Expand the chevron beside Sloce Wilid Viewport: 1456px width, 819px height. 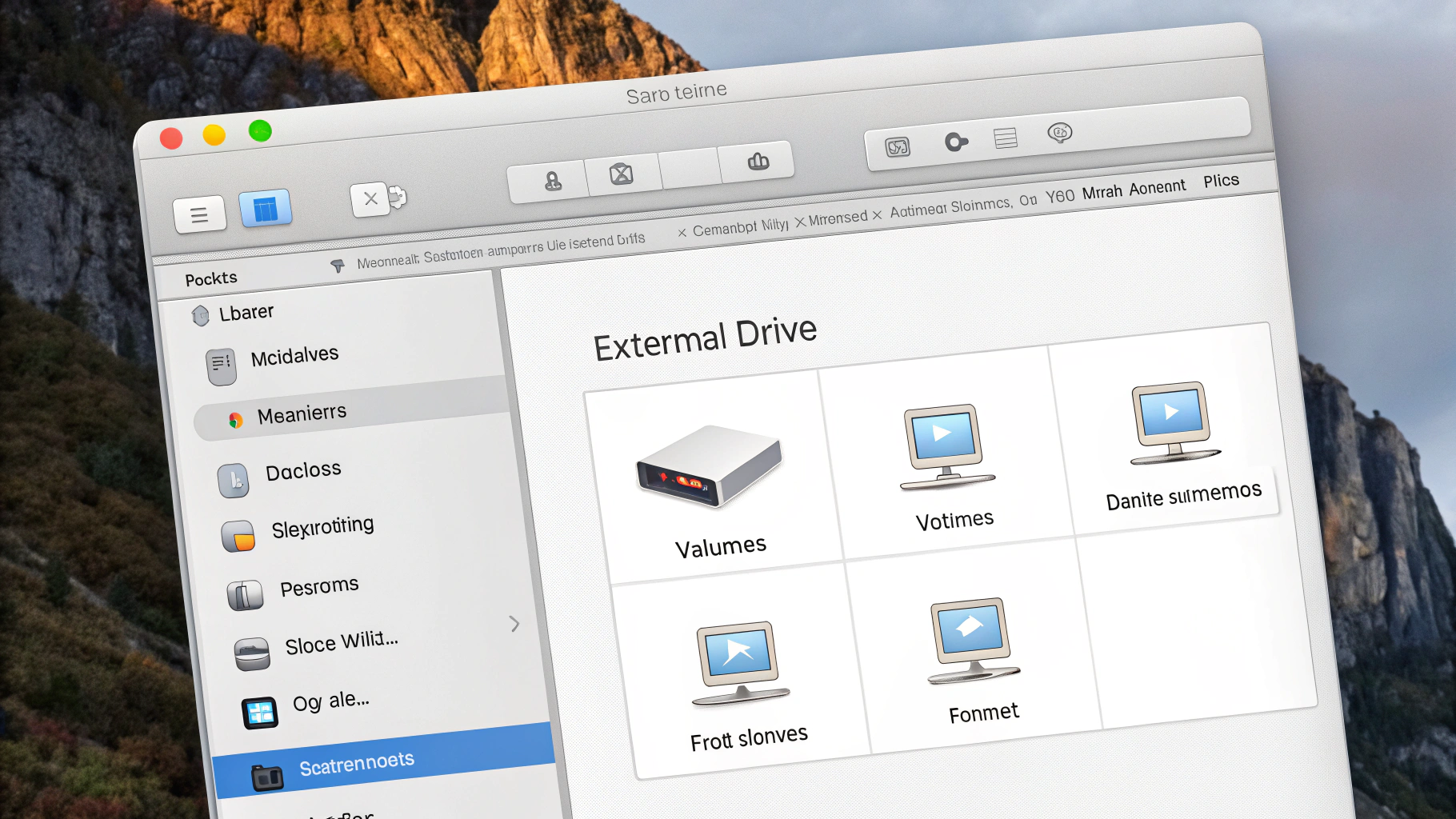[514, 624]
